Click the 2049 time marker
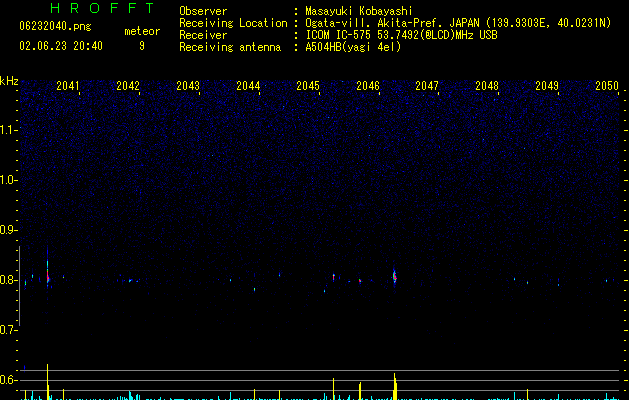629x400 pixels. click(547, 85)
